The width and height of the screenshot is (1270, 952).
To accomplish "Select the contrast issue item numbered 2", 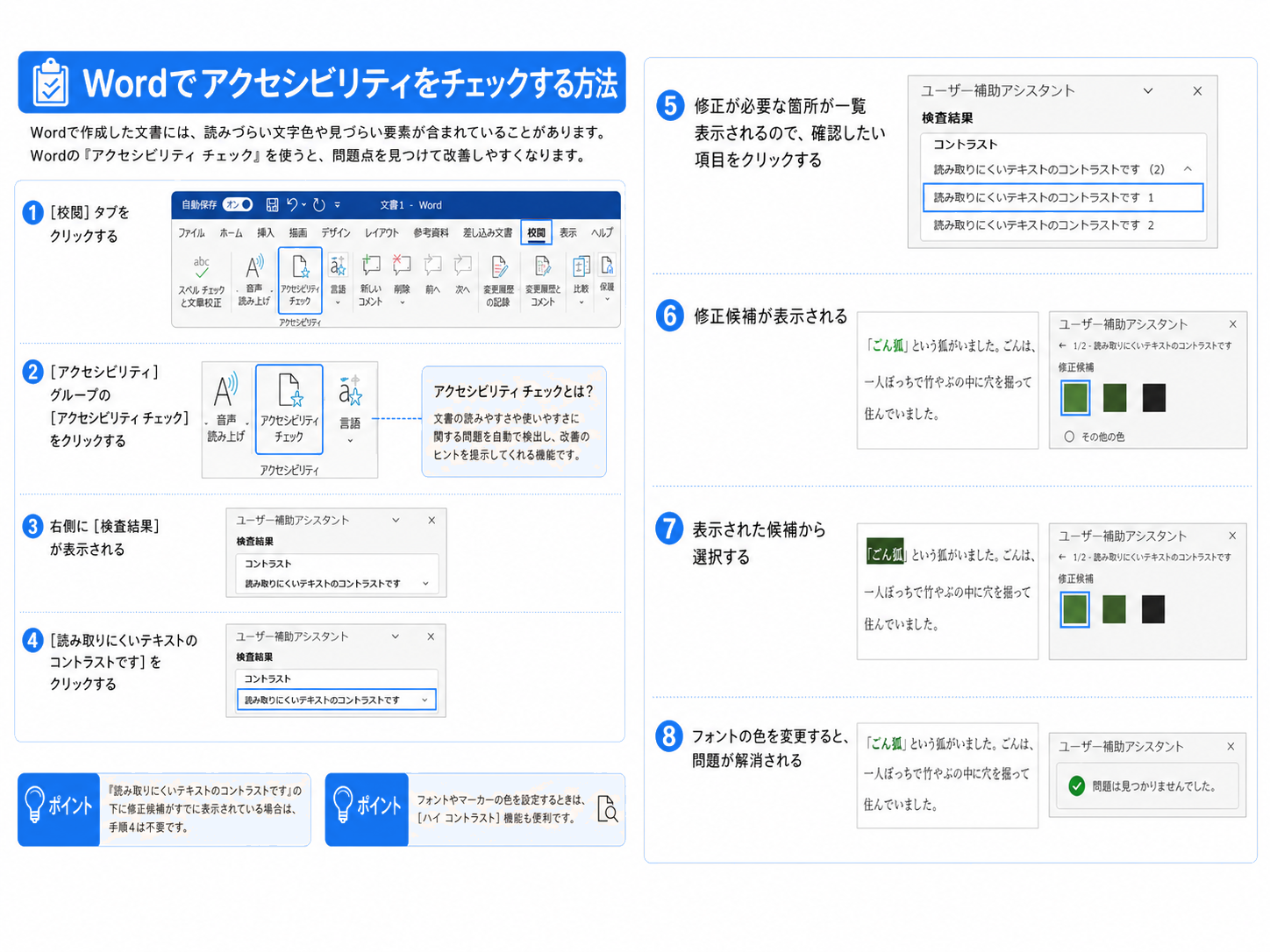I will [x=1063, y=225].
